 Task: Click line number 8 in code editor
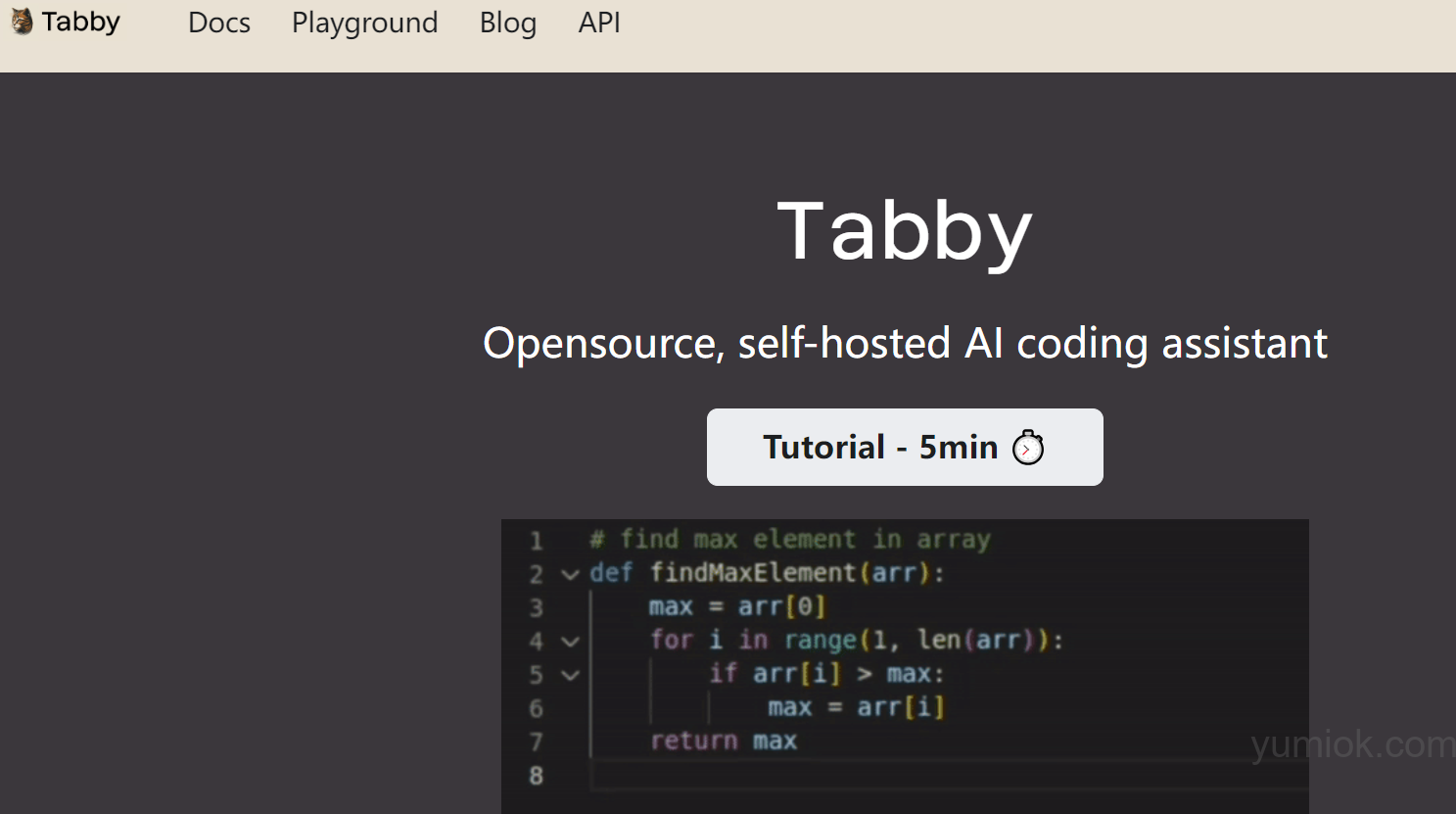[x=536, y=776]
